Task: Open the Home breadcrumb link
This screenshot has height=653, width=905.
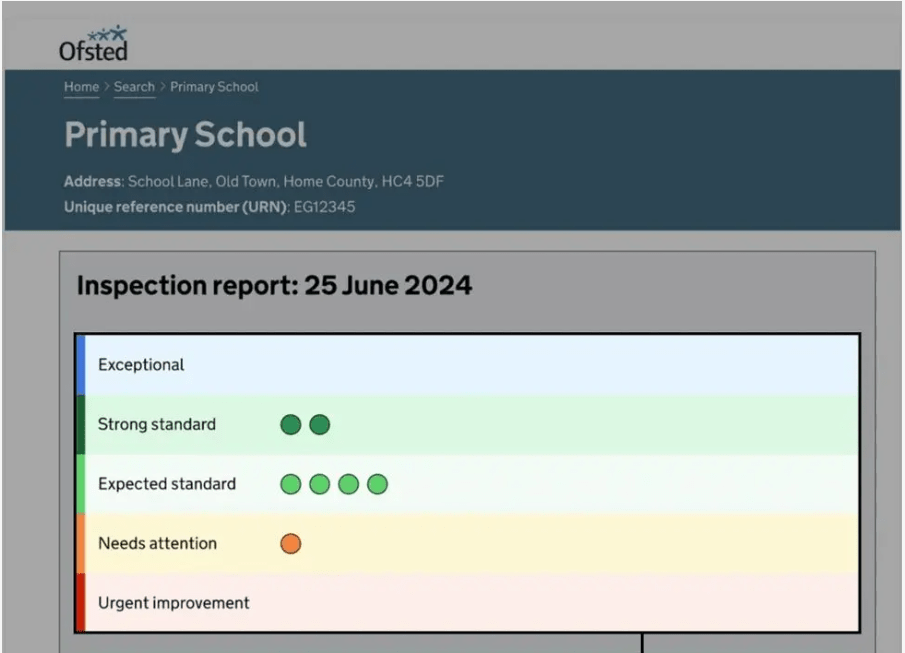Action: tap(81, 87)
